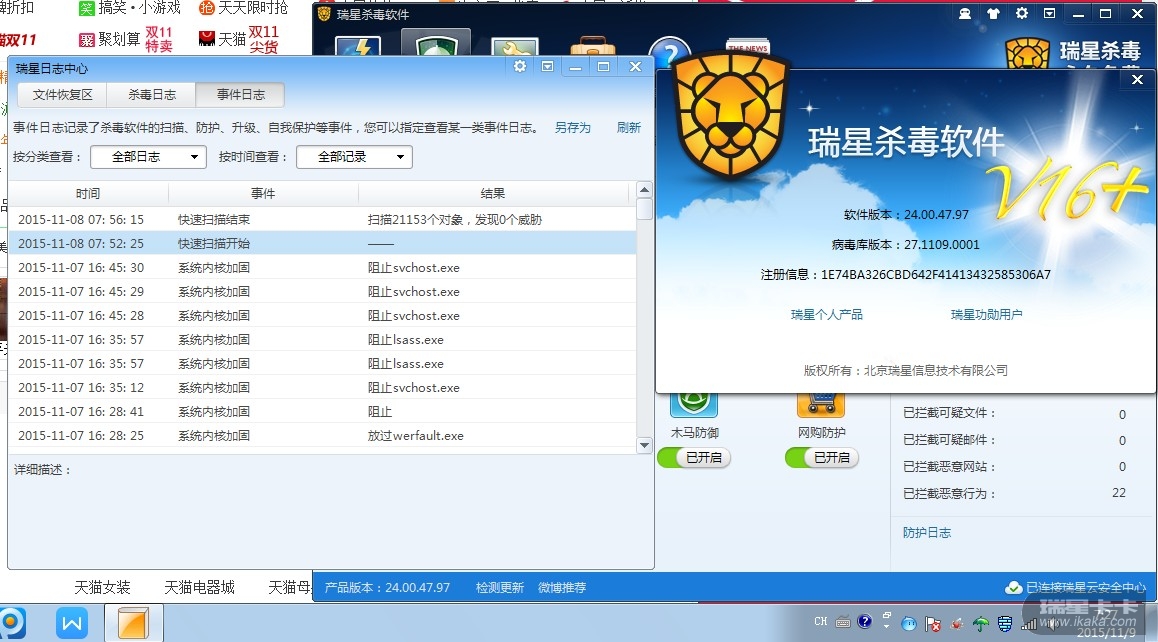Select log row dated 2015-11-07 16:45:29
This screenshot has height=642, width=1158.
pyautogui.click(x=322, y=291)
